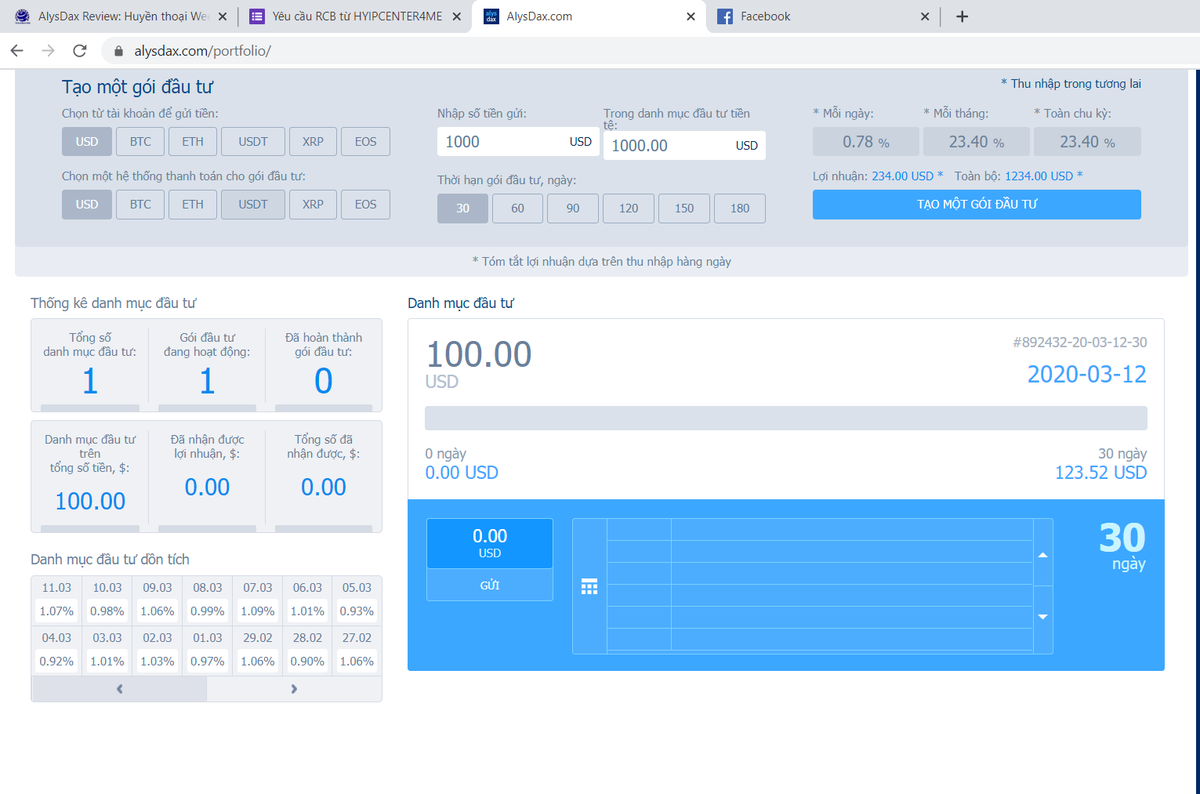Choose EOS payment system for package
The height and width of the screenshot is (794, 1200).
pos(366,204)
